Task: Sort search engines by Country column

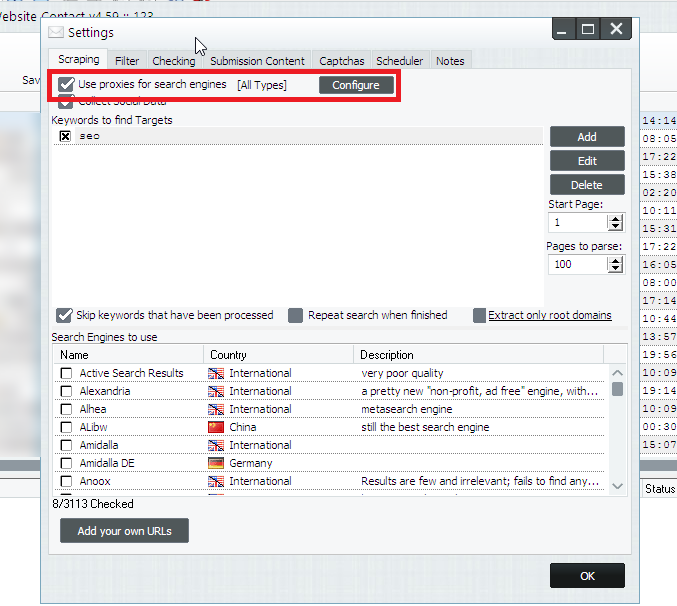Action: pos(278,355)
